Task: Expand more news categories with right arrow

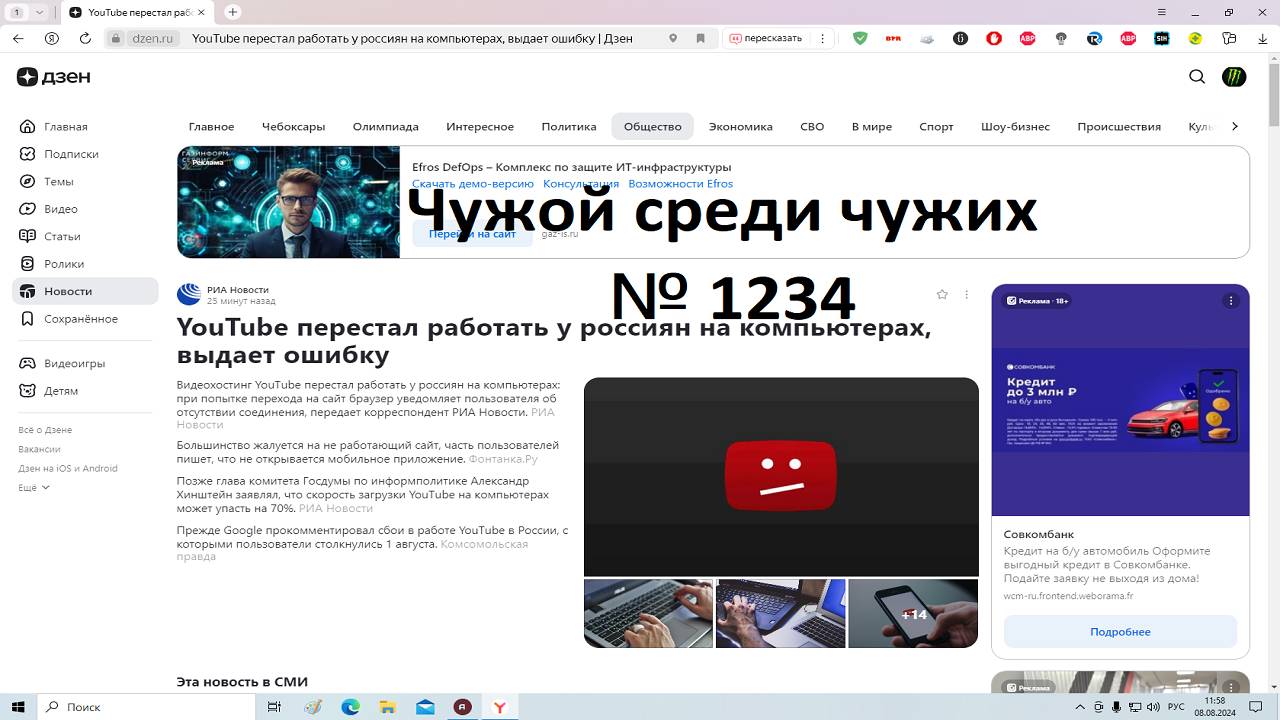Action: tap(1235, 126)
